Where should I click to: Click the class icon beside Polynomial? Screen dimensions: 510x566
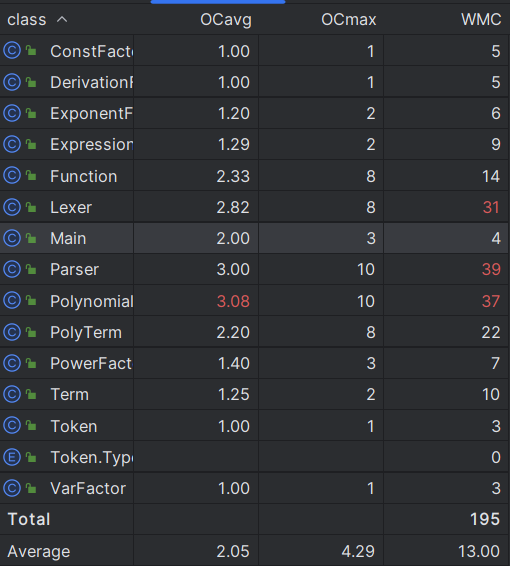[x=12, y=301]
